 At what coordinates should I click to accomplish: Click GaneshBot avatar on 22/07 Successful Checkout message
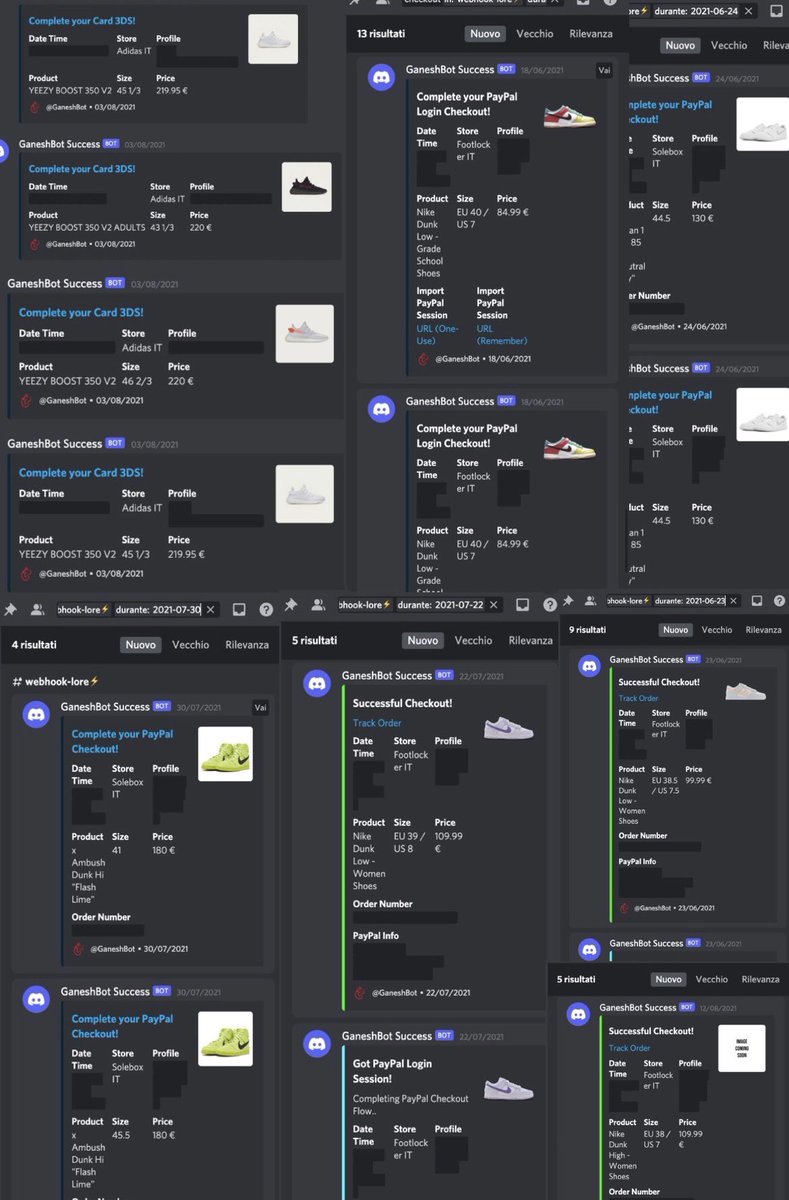(318, 683)
